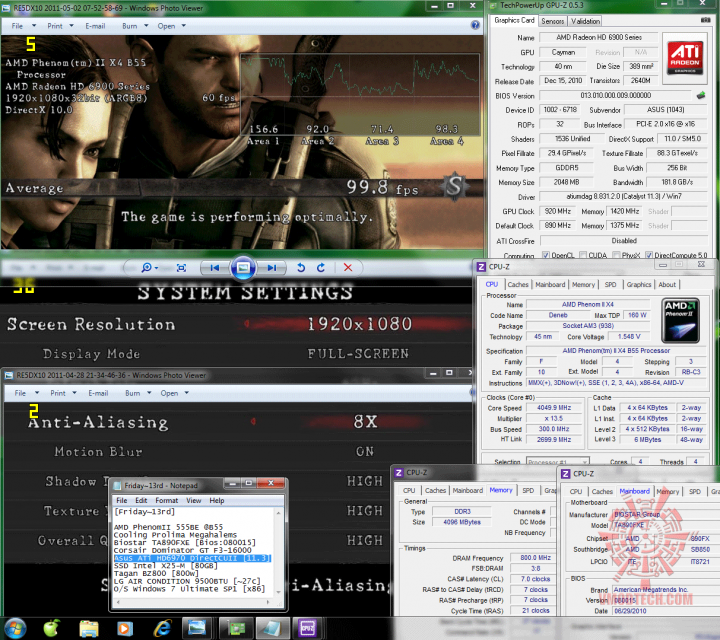Screen dimensions: 720x640
Task: Go to next photo in Photo Viewer
Action: pyautogui.click(x=271, y=268)
